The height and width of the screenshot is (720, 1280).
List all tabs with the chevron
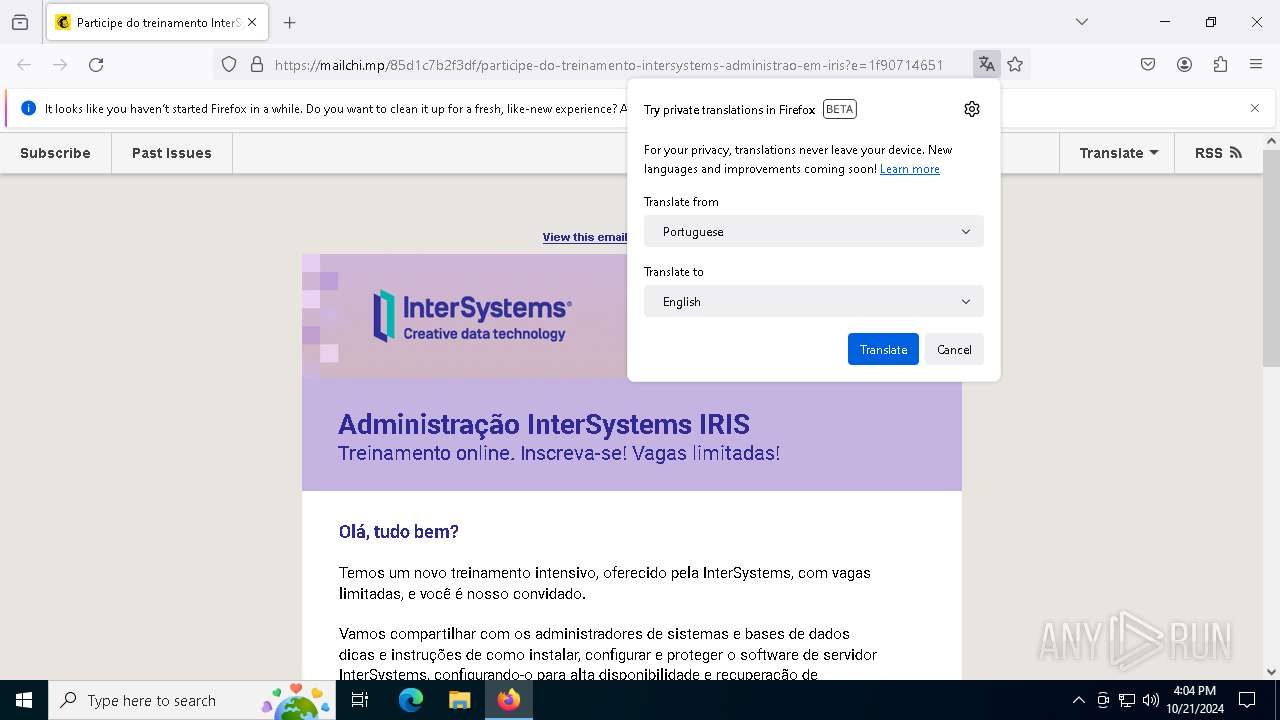tap(1081, 22)
